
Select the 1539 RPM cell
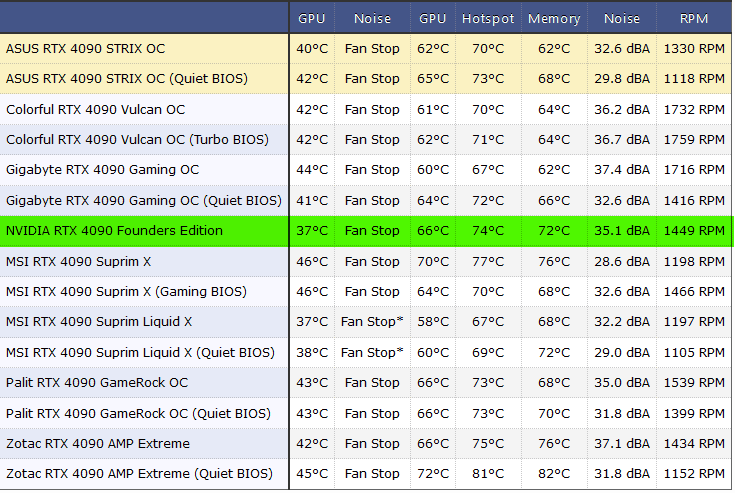pyautogui.click(x=694, y=382)
